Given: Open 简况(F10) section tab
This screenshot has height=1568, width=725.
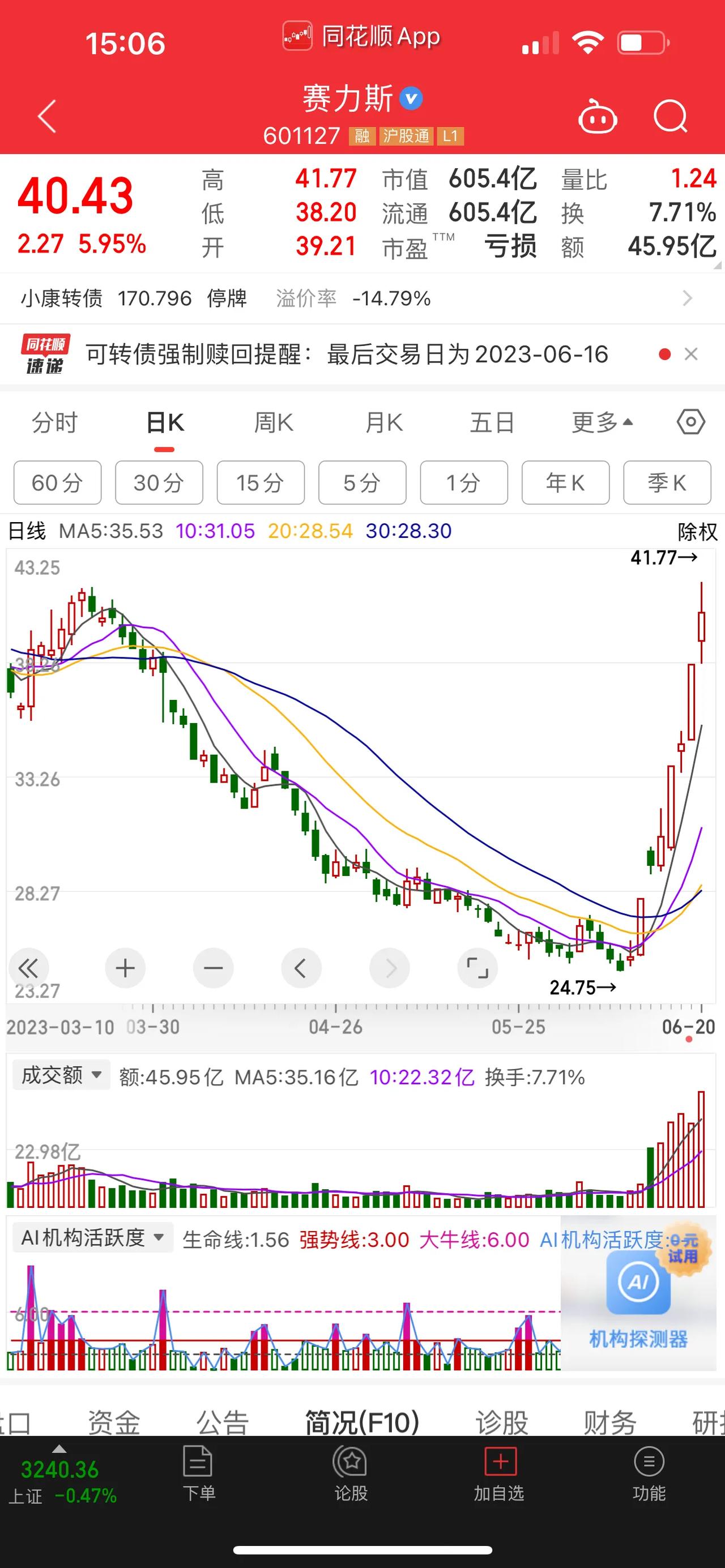Looking at the screenshot, I should 362,1422.
